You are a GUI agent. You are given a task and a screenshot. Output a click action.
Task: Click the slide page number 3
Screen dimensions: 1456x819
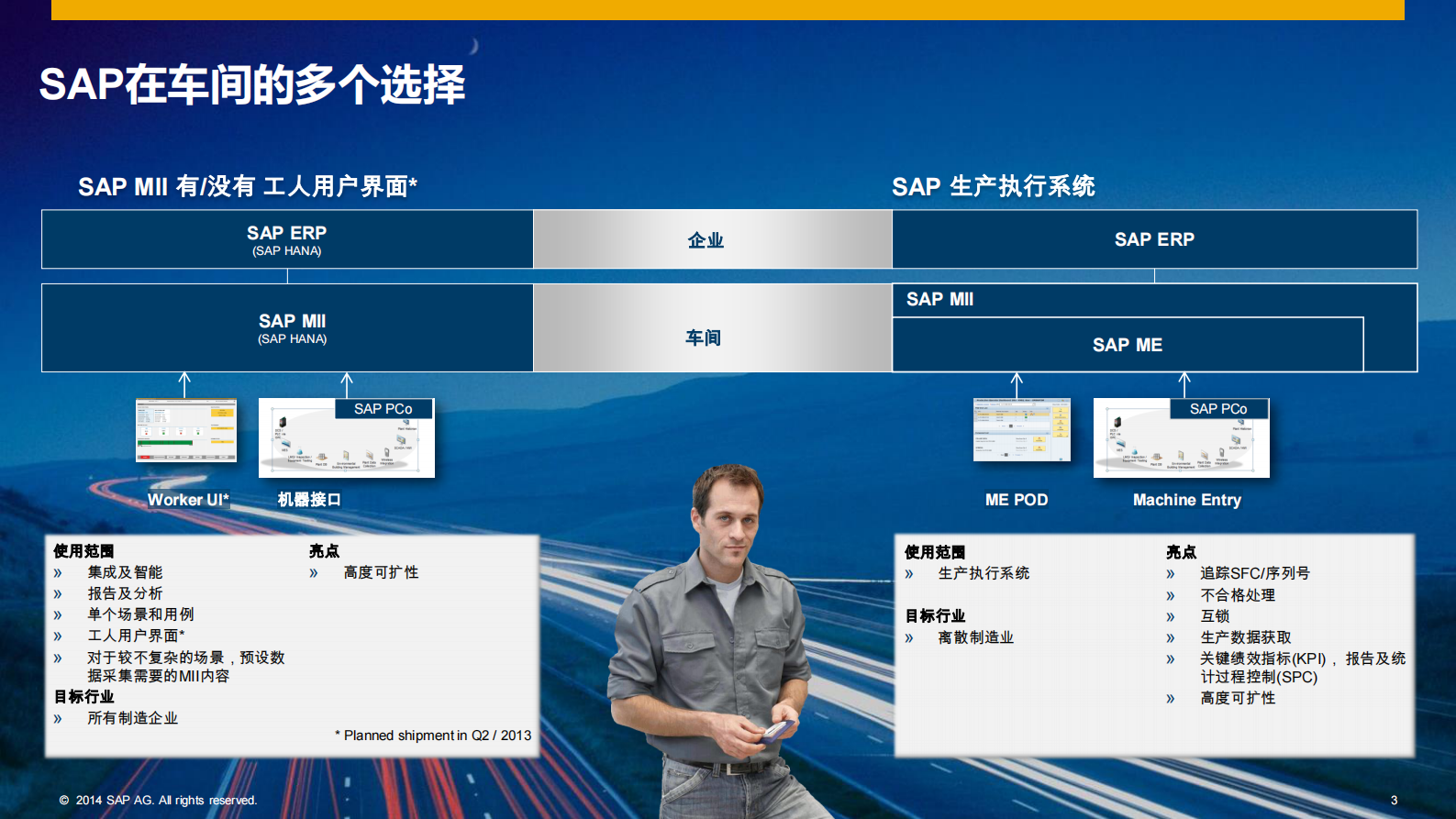click(x=1394, y=801)
